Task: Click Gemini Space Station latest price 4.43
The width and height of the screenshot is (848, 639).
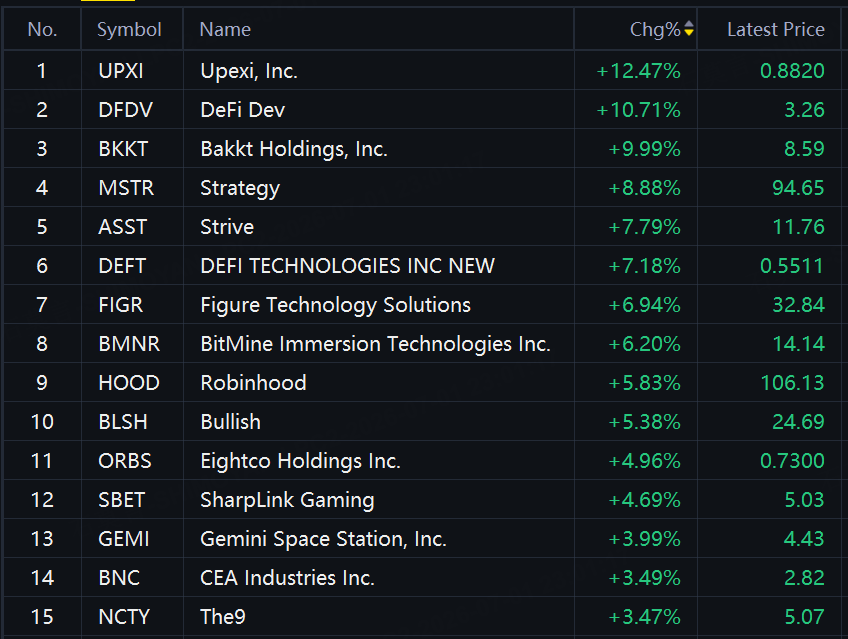Action: click(x=804, y=539)
